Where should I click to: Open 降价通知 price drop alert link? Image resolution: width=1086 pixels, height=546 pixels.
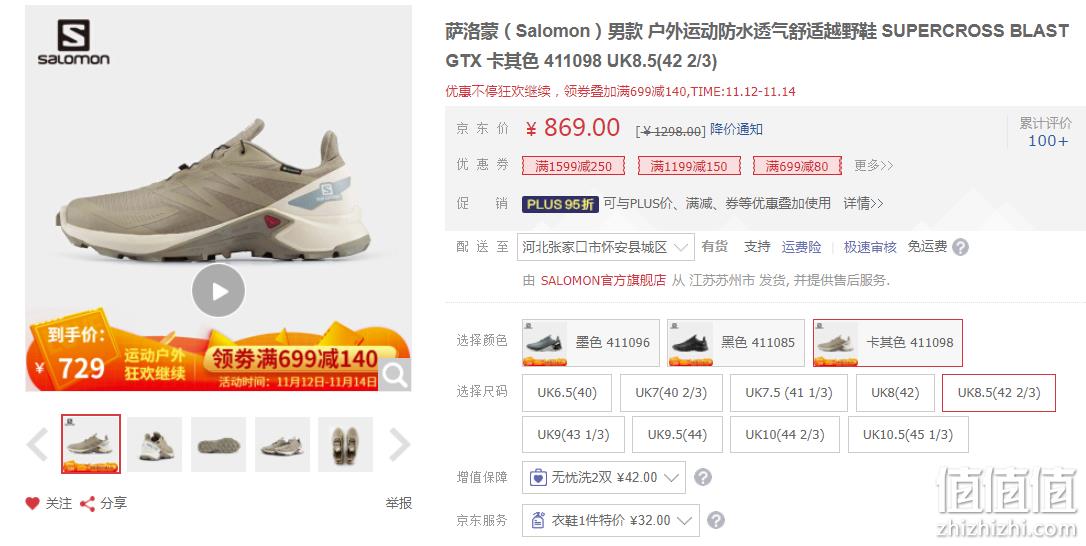(736, 129)
